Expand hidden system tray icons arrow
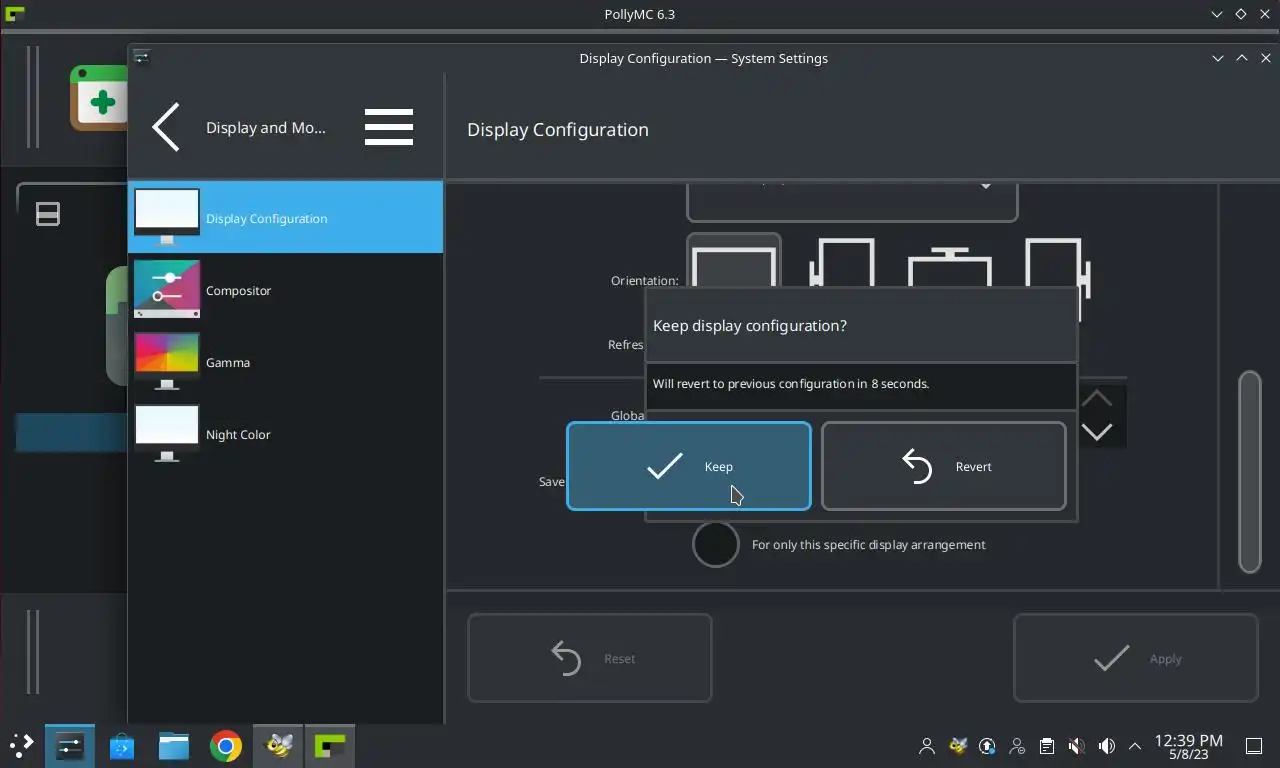This screenshot has width=1280, height=768. (1135, 746)
